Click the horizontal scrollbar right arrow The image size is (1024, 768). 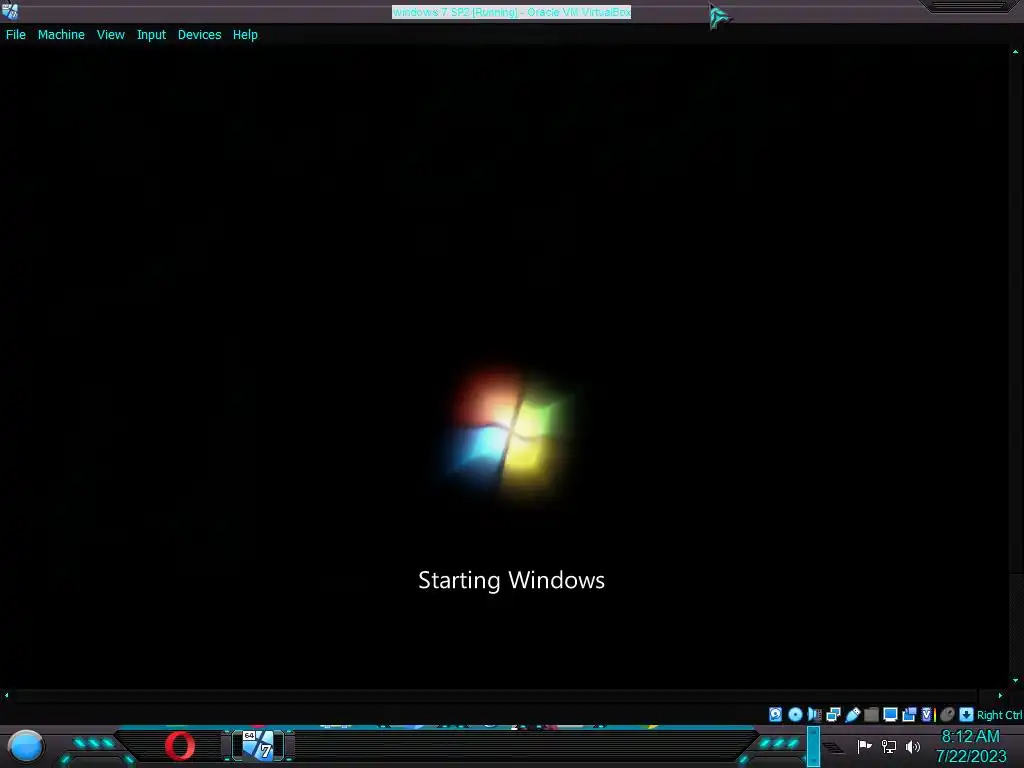1000,696
